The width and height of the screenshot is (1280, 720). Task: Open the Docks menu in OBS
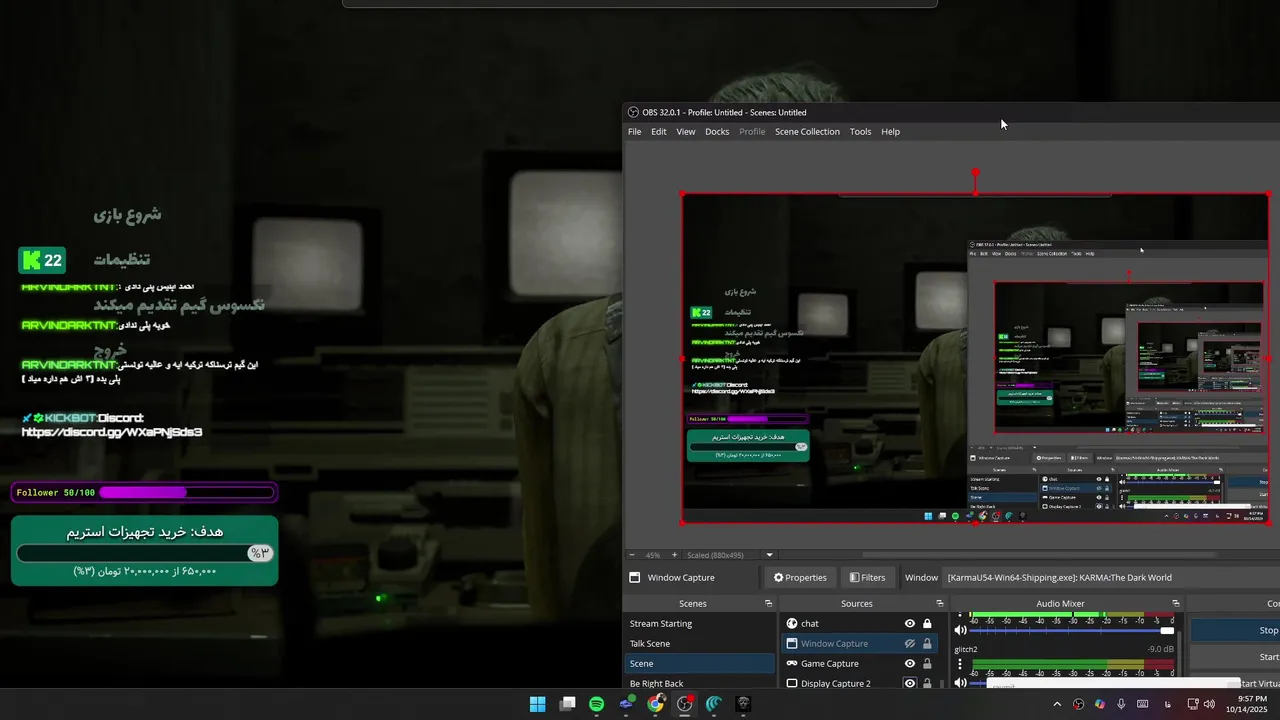717,132
